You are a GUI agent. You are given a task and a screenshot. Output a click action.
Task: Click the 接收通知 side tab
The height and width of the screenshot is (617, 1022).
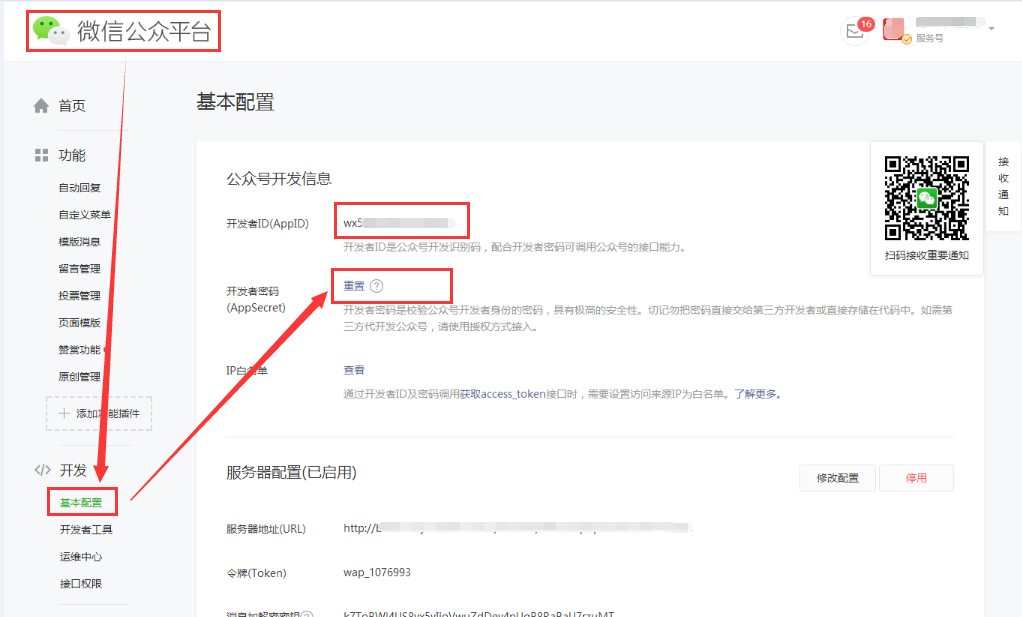(1004, 186)
